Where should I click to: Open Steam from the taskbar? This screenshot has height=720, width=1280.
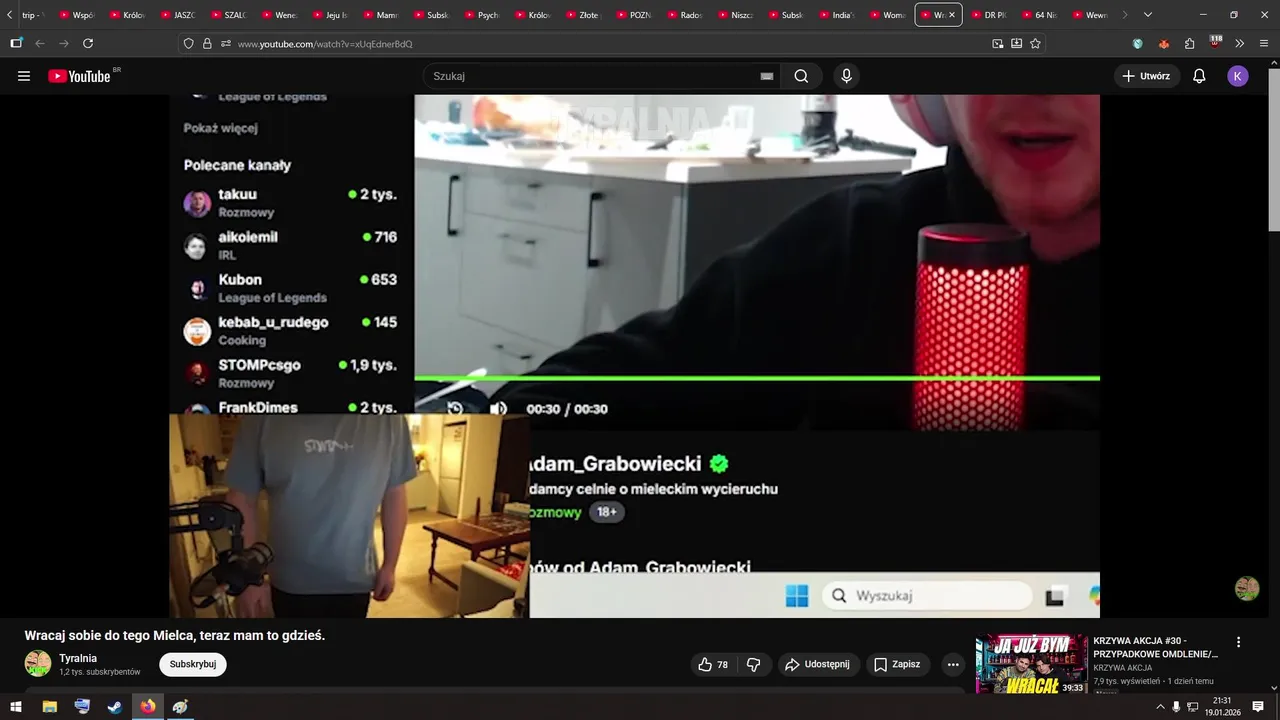[115, 707]
